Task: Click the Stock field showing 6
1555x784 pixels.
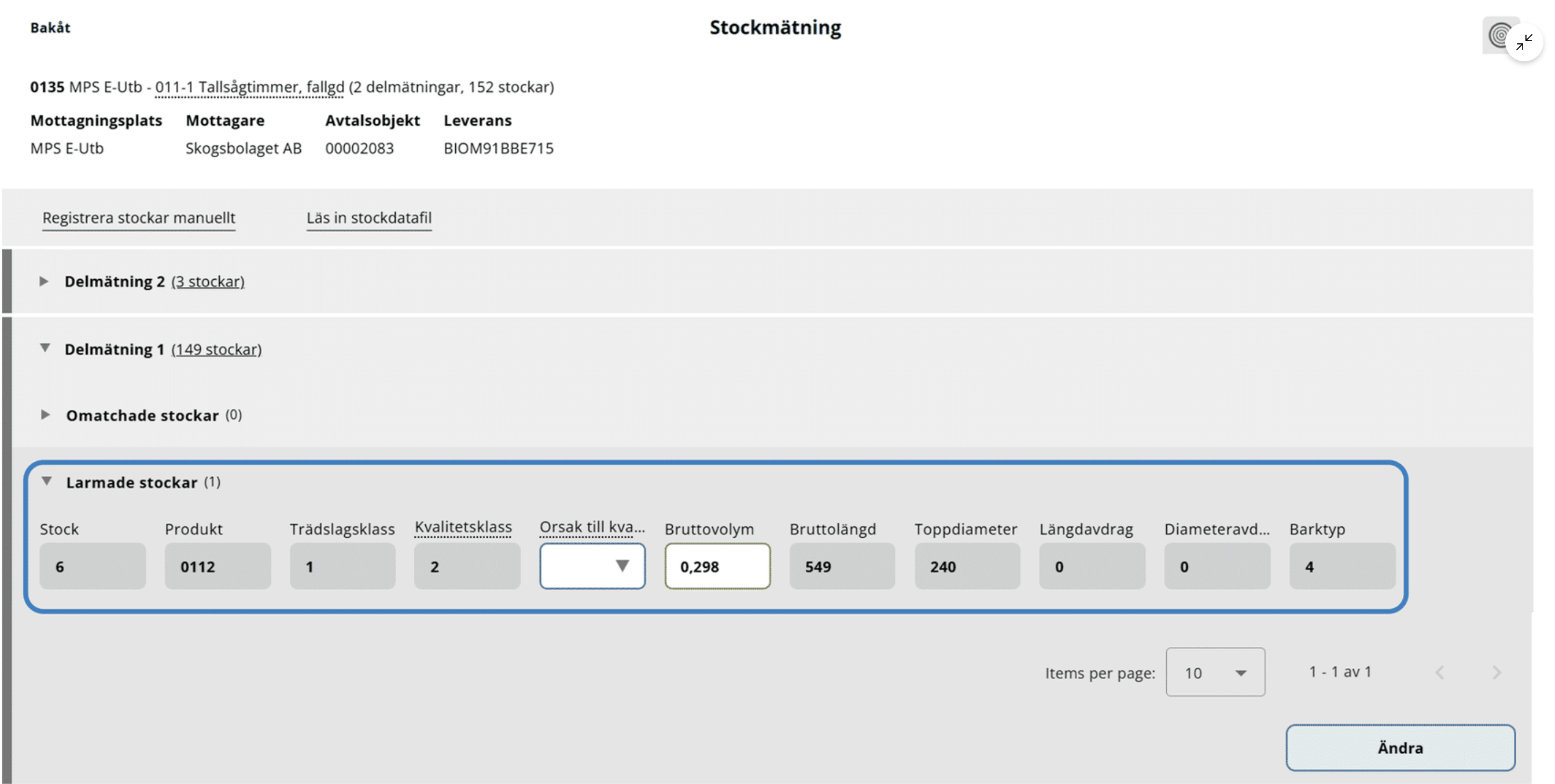Action: [93, 566]
